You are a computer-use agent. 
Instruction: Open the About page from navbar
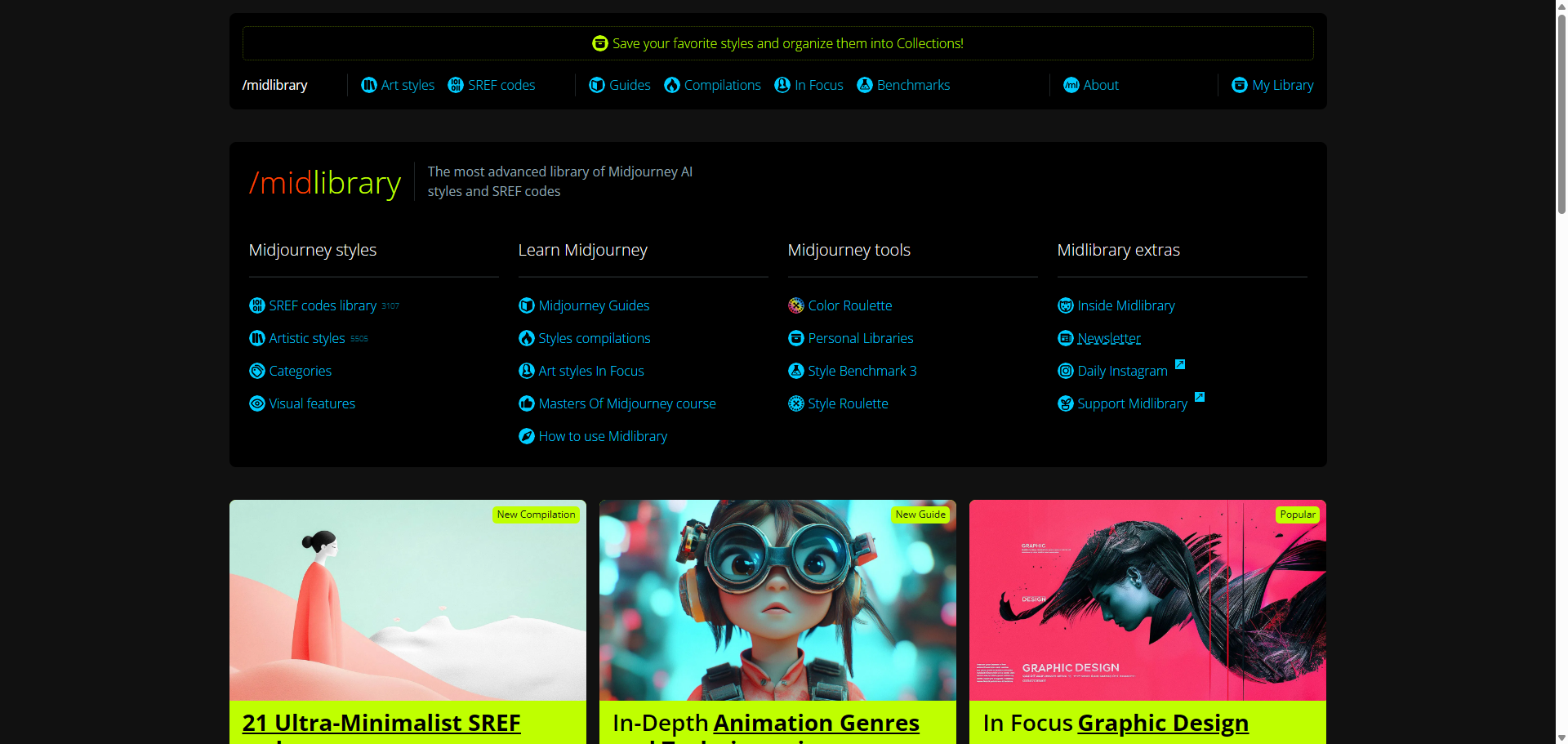(1091, 85)
